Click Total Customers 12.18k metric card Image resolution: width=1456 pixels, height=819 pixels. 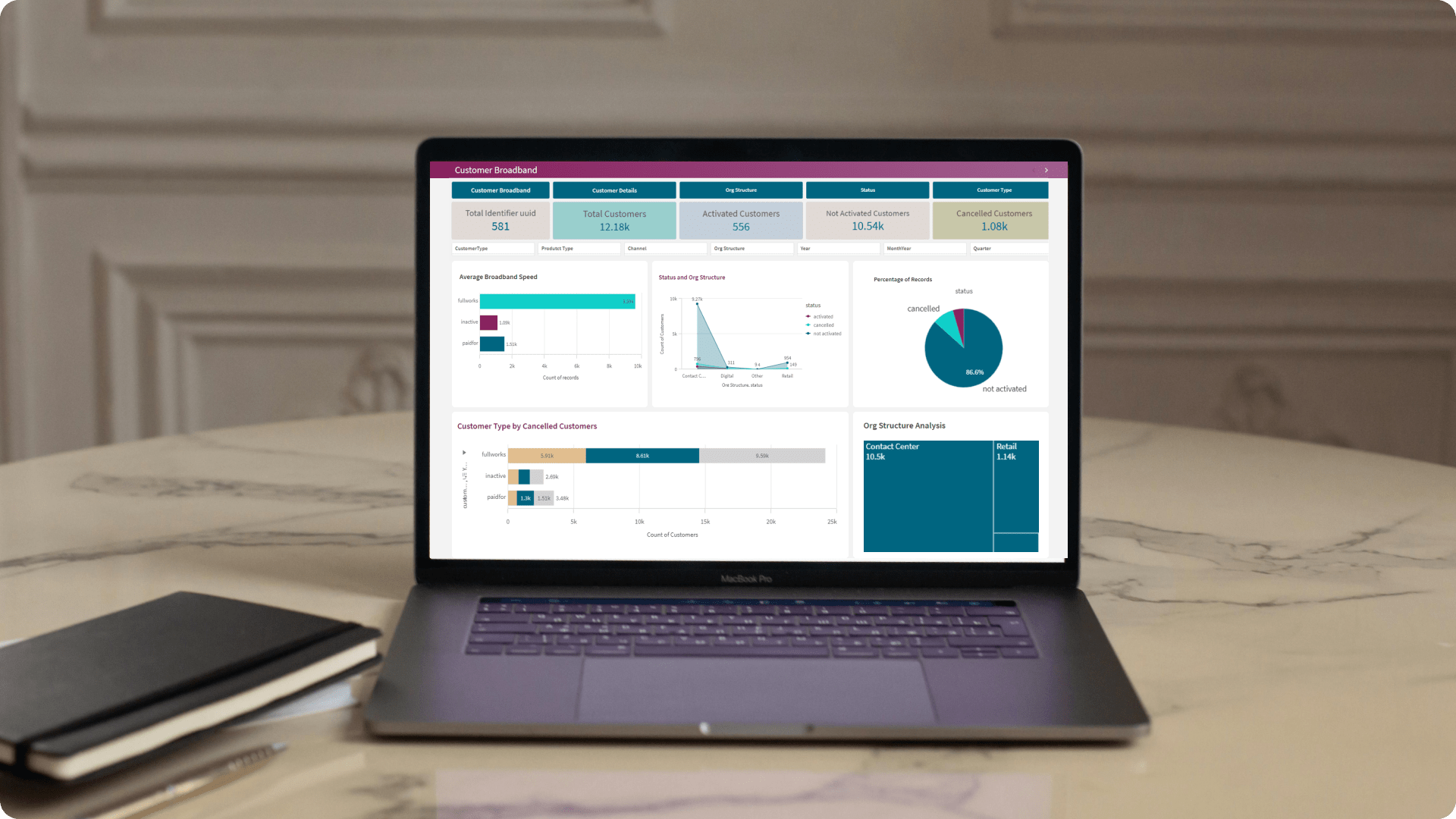(614, 219)
